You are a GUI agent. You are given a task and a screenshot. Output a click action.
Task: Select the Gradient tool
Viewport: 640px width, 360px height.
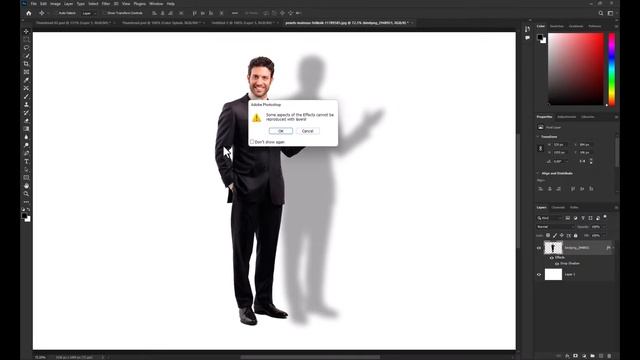coord(27,129)
